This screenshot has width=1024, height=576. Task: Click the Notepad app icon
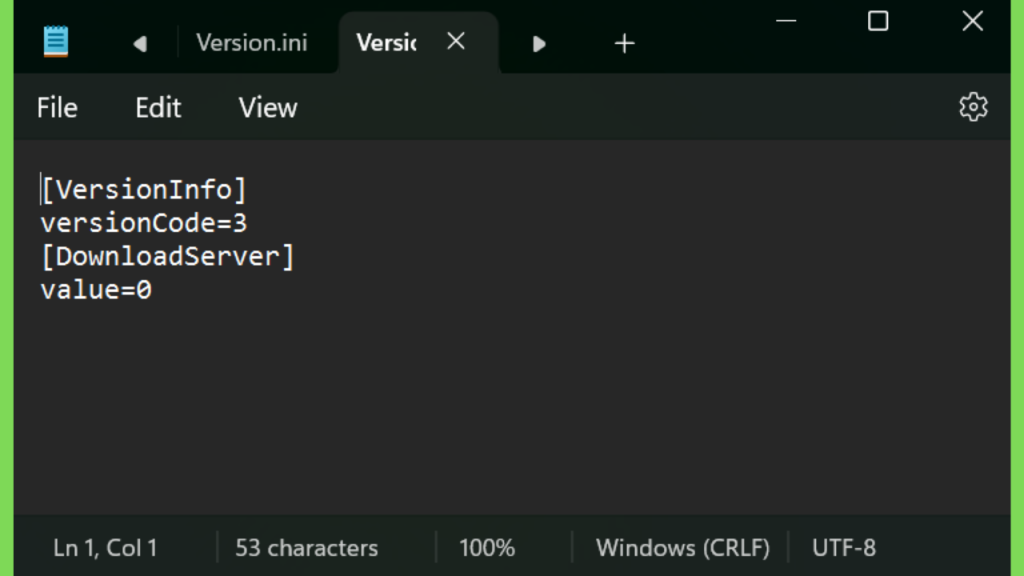pos(56,42)
